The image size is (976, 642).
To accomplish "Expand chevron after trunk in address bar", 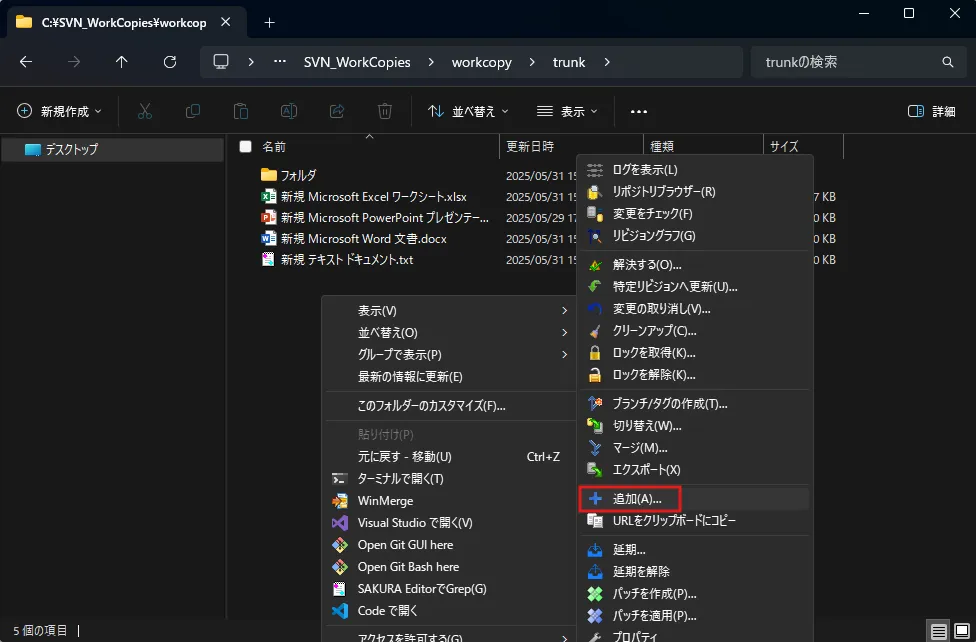I will click(x=607, y=62).
